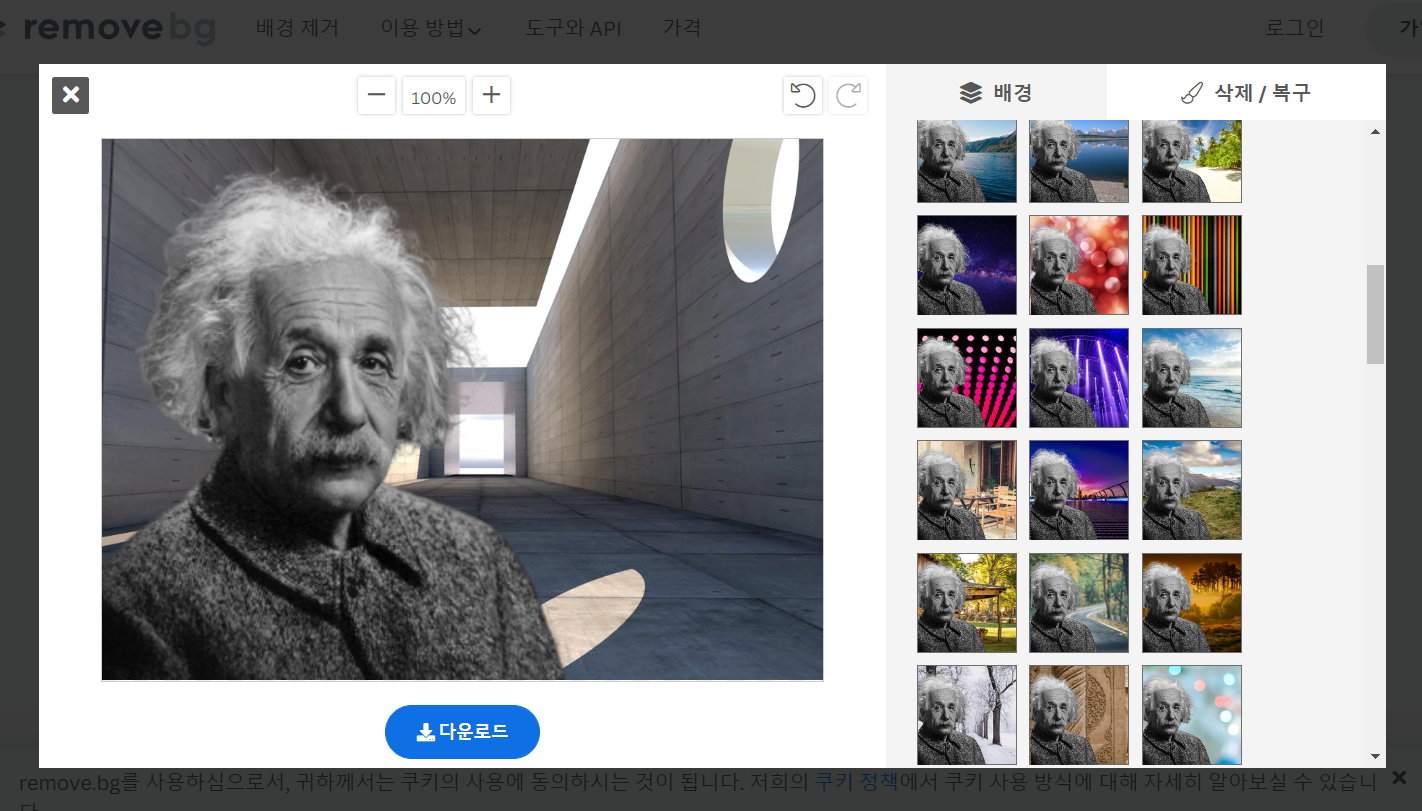The image size is (1422, 811).
Task: Select the pink dots on black background
Action: click(967, 378)
